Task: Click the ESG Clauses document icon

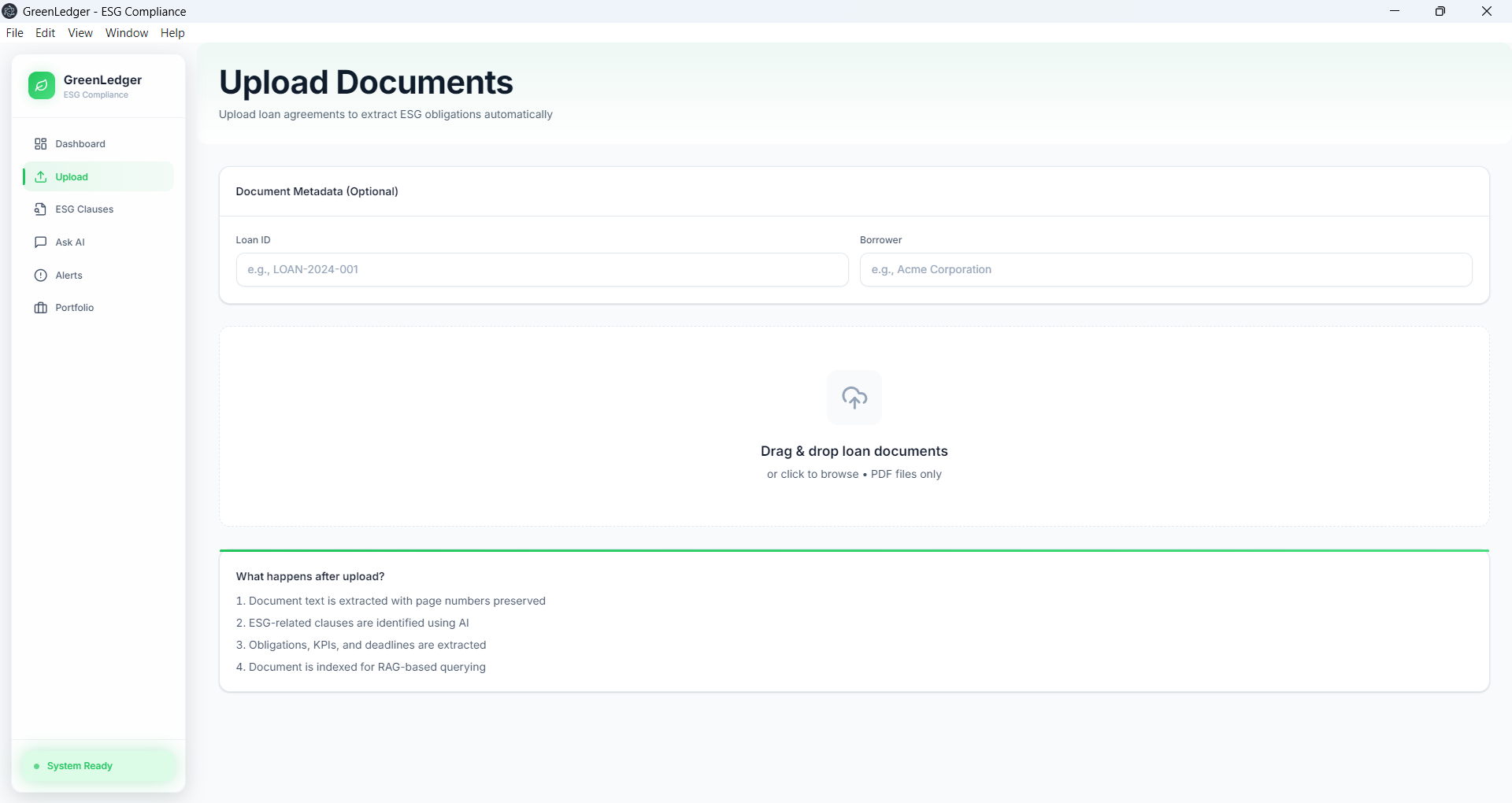Action: point(41,209)
